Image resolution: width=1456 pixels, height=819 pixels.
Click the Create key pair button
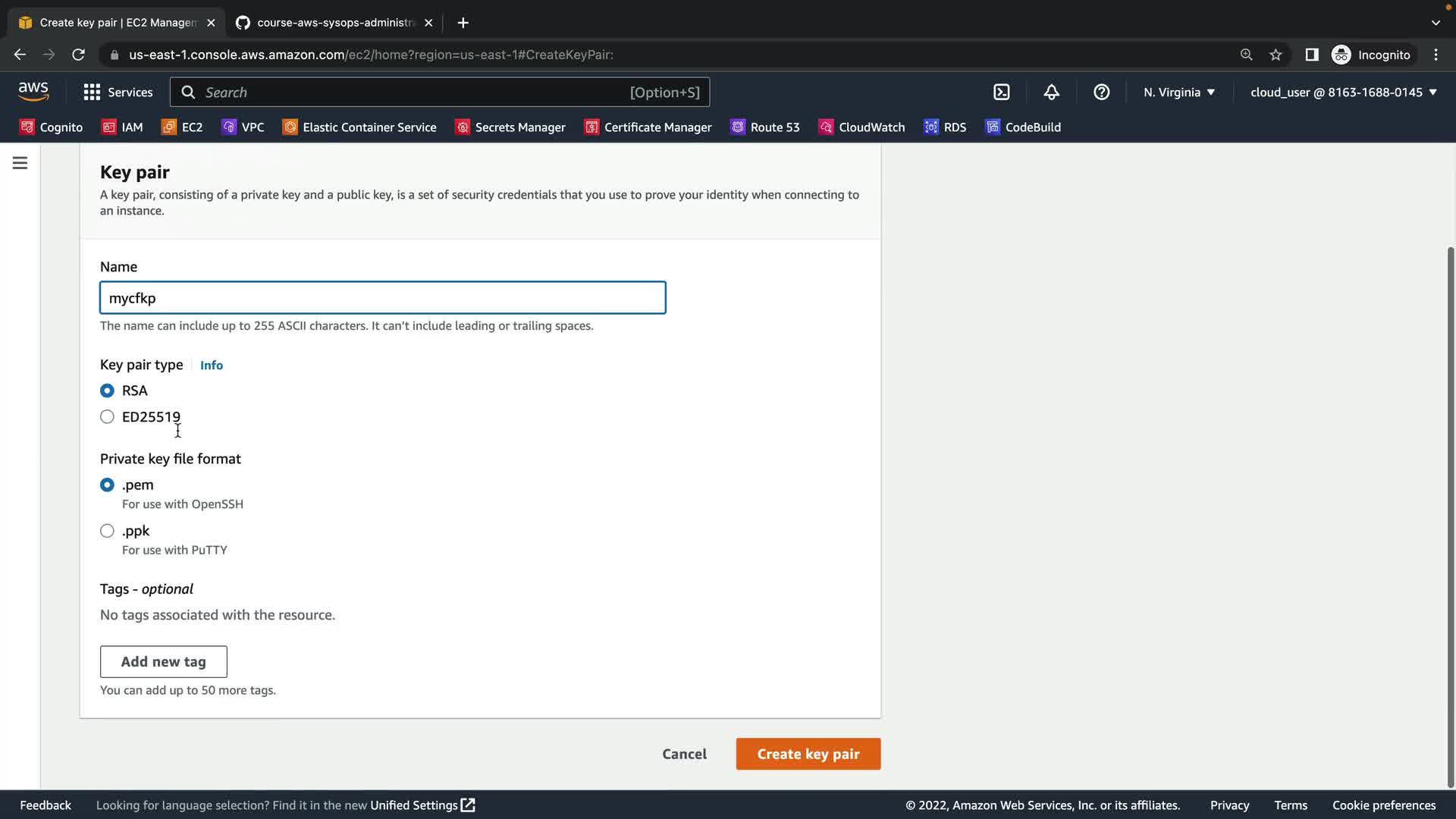pos(808,754)
